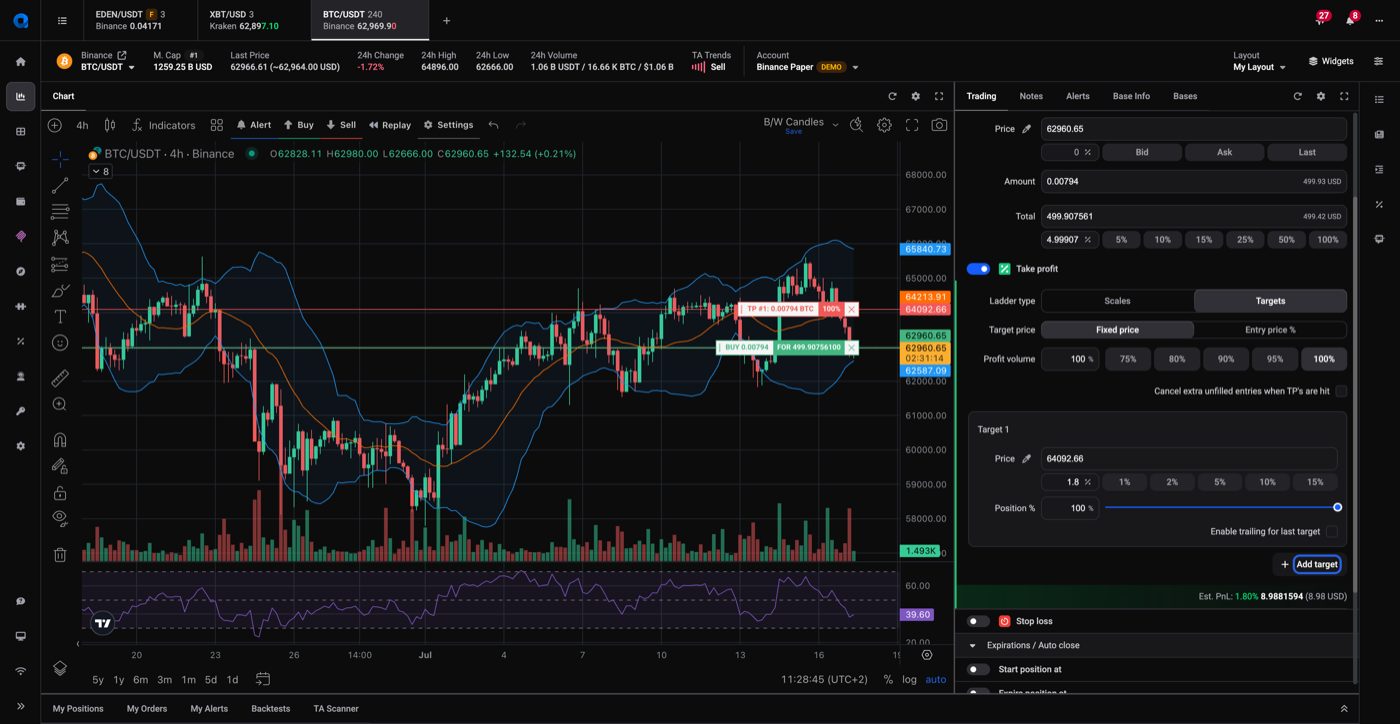This screenshot has width=1400, height=724.
Task: Open the object tree layers icon
Action: tap(60, 667)
